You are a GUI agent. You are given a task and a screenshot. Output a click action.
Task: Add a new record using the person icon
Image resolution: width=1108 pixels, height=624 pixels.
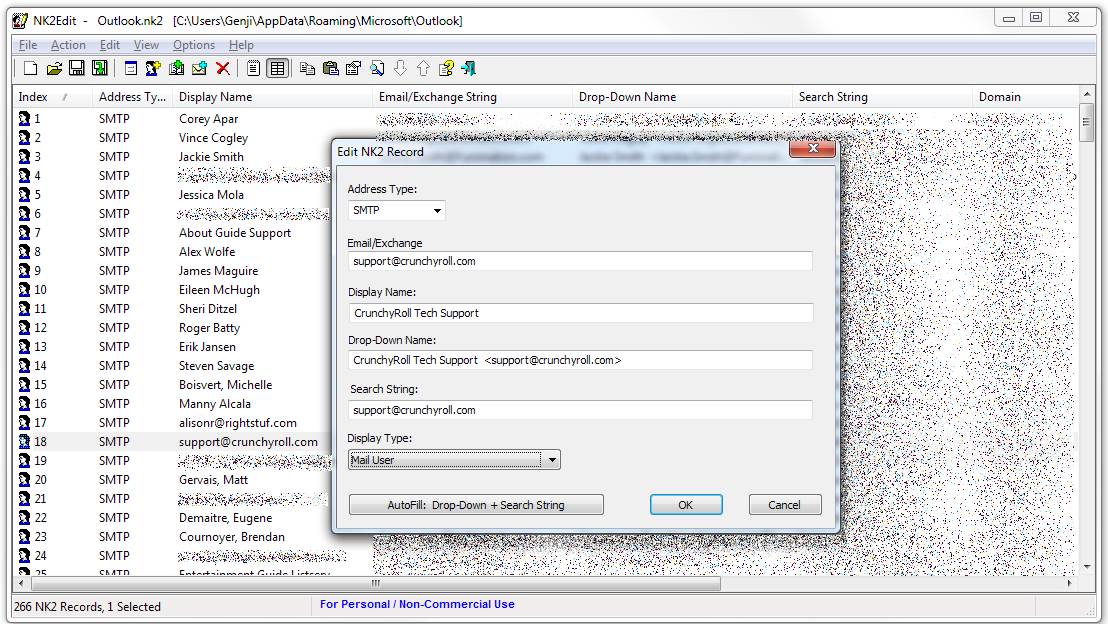click(153, 69)
